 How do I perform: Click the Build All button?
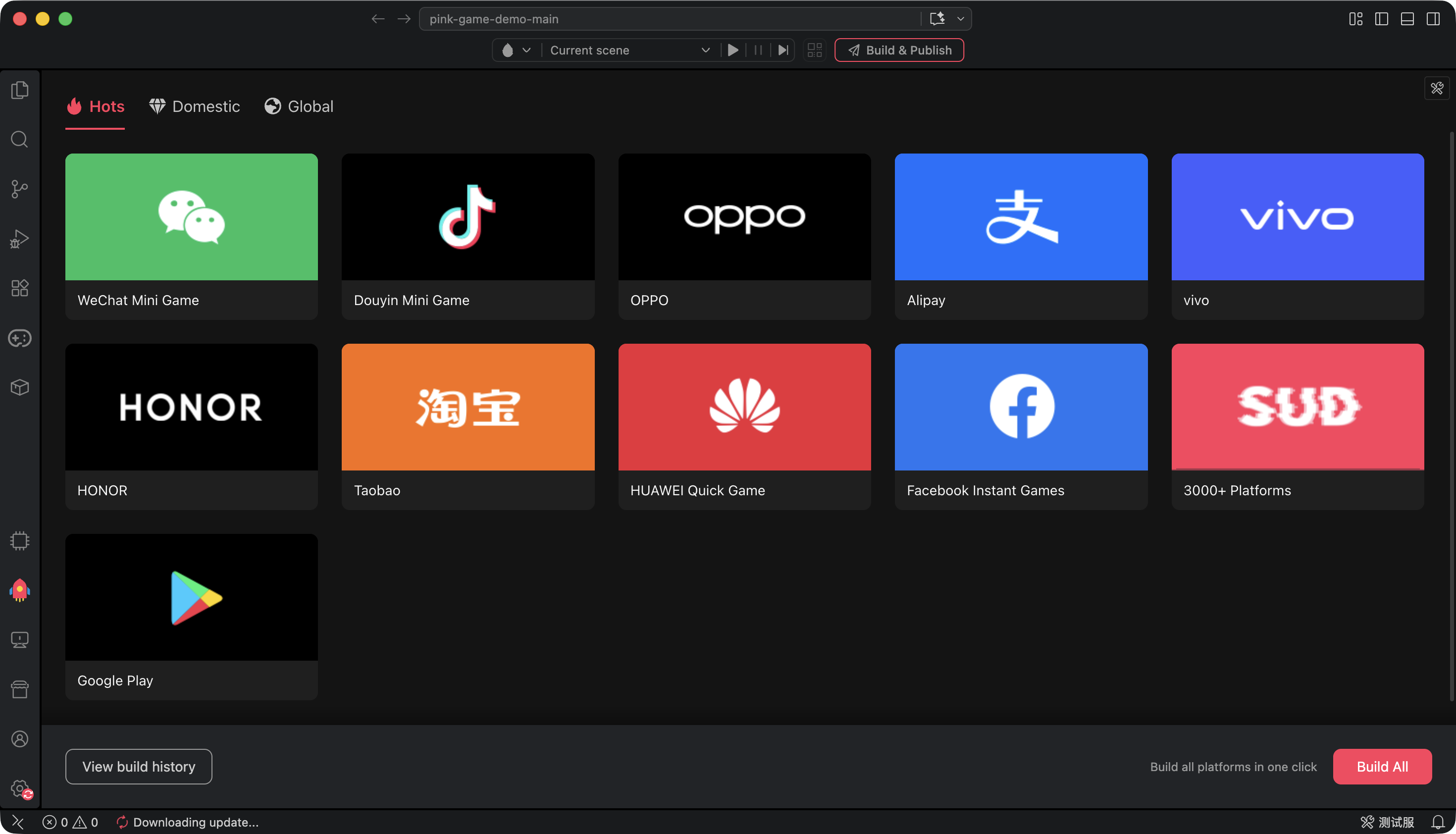pyautogui.click(x=1382, y=767)
